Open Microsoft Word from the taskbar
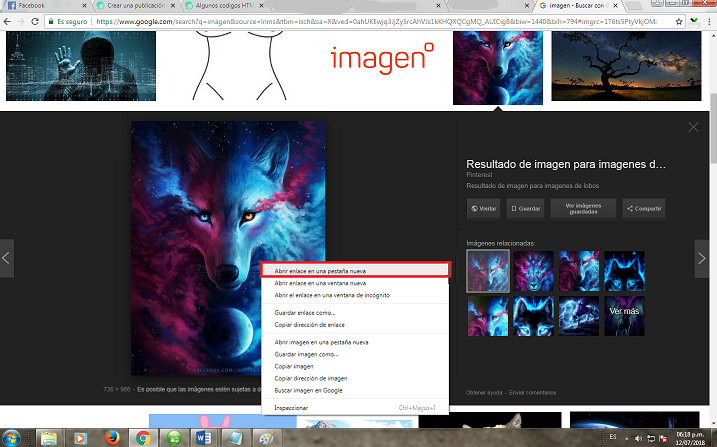The image size is (717, 447). coord(204,438)
